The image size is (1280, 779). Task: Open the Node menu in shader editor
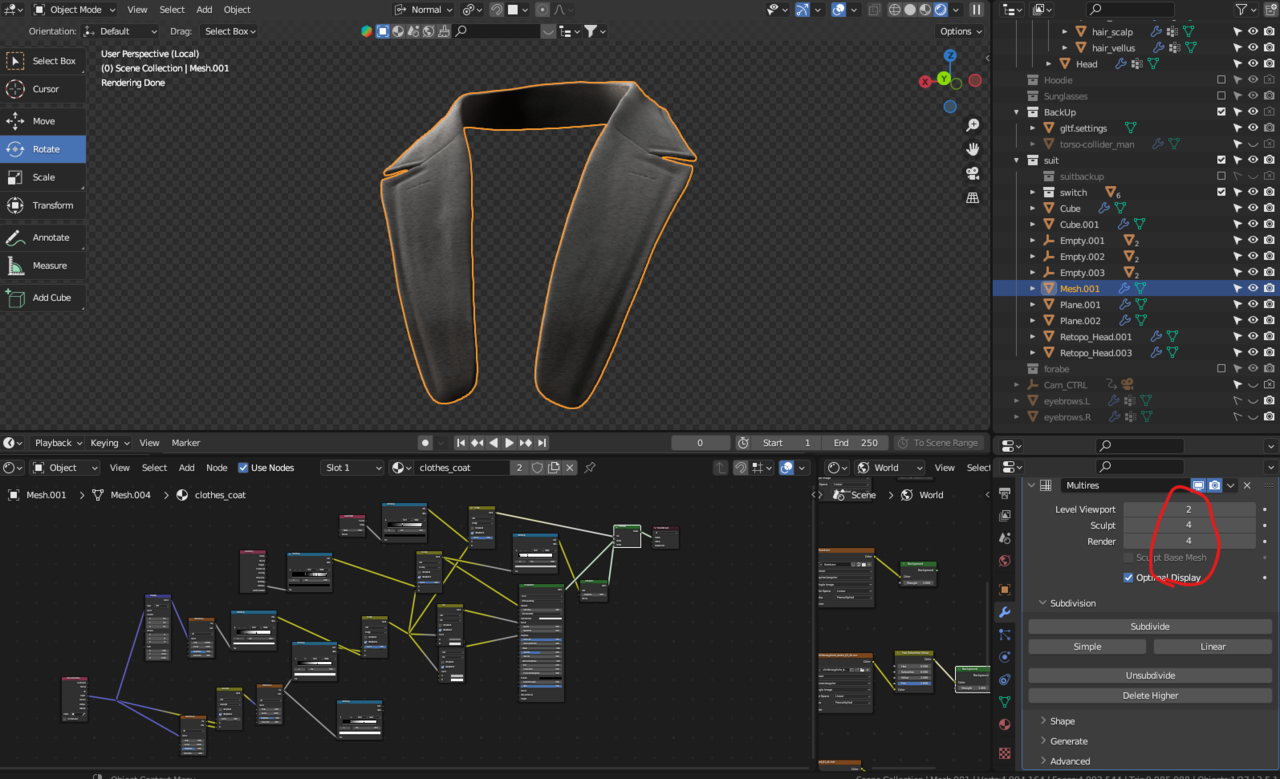coord(217,468)
